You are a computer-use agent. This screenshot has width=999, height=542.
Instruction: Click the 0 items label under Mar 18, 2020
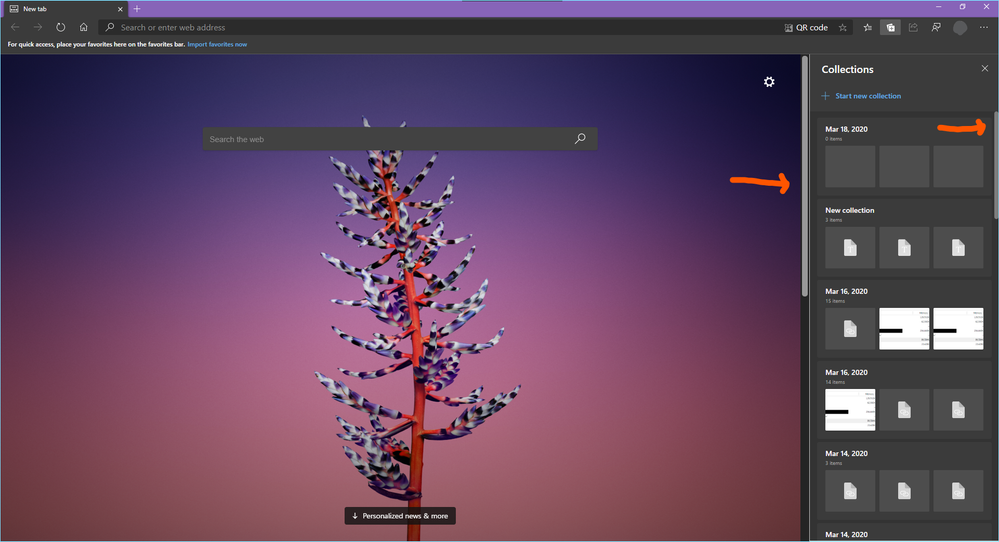833,139
